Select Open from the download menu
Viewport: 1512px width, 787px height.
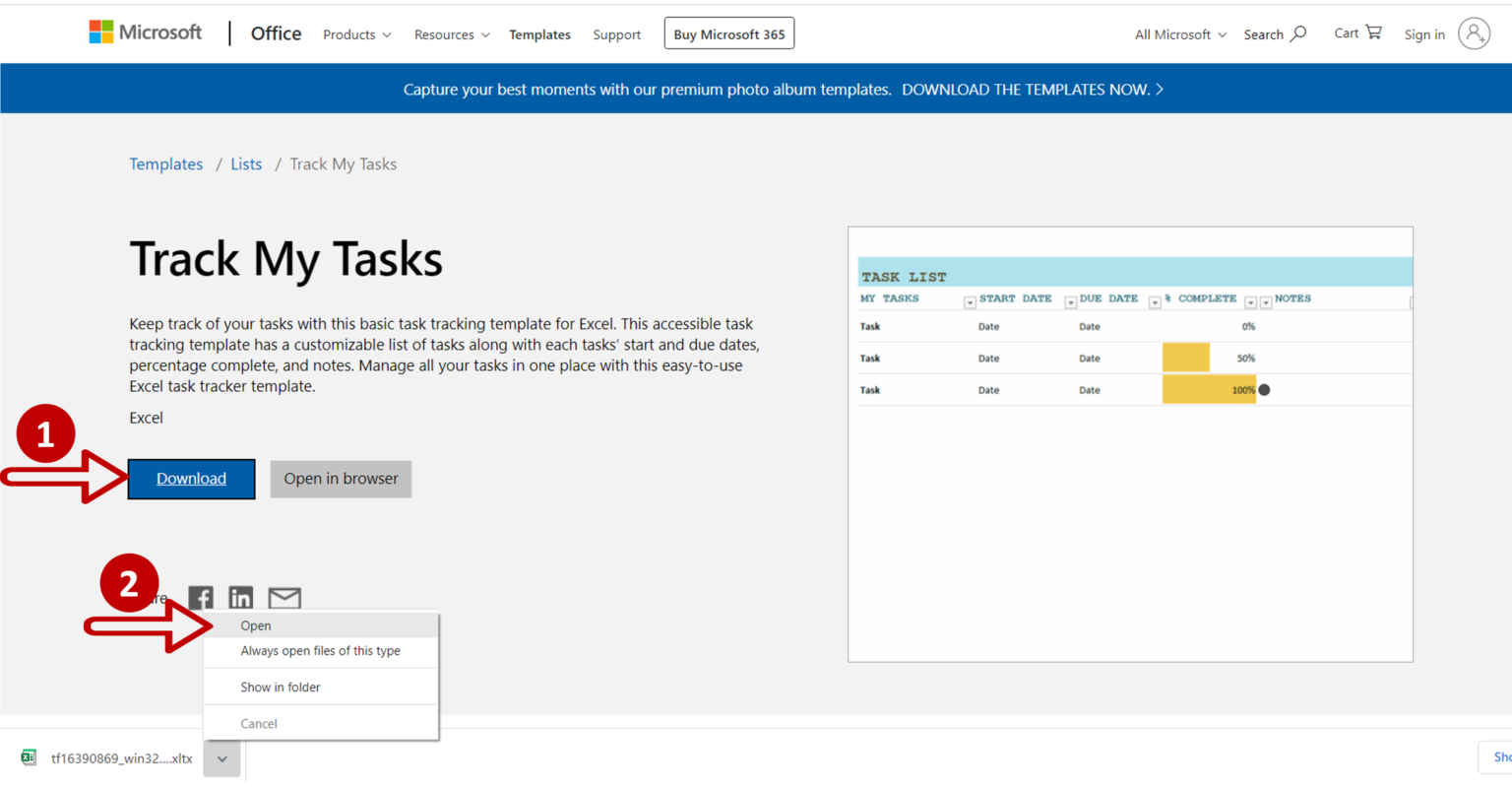point(255,625)
